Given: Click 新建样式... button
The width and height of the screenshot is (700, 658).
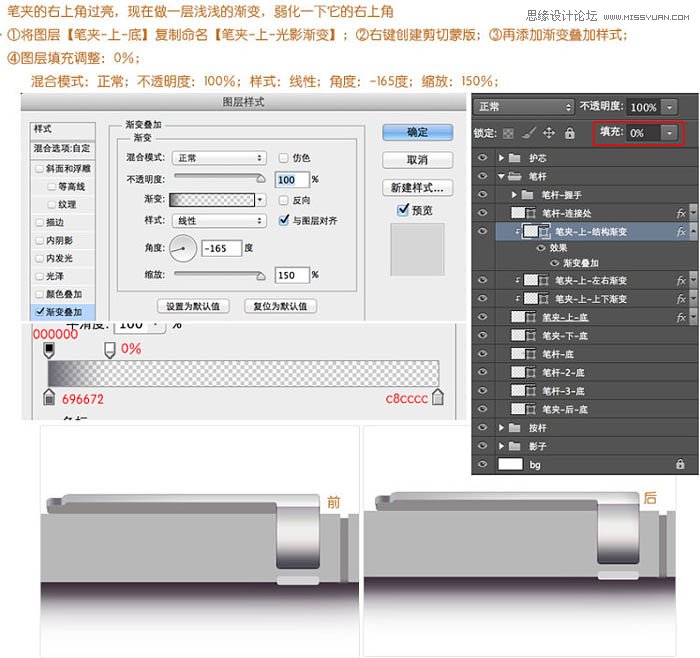Looking at the screenshot, I should coord(417,187).
